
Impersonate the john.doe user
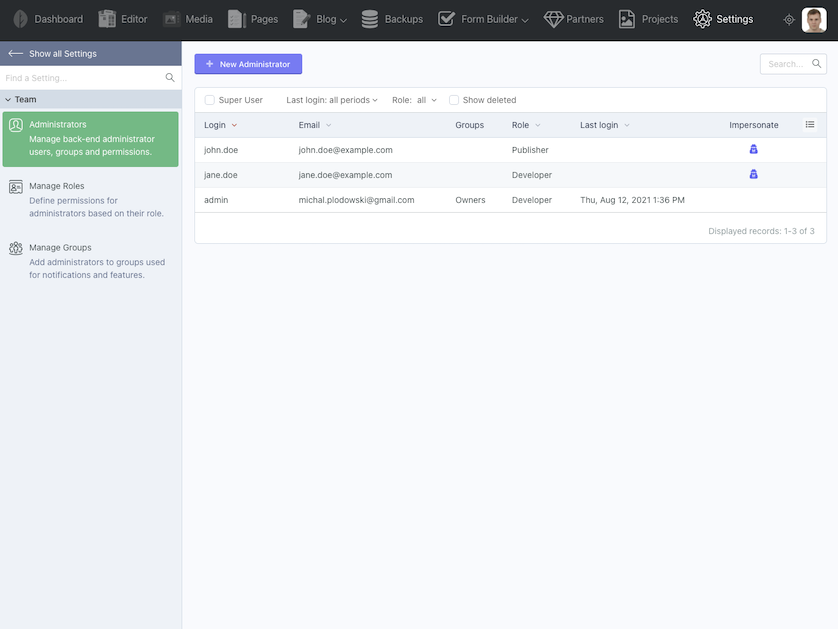click(x=754, y=149)
